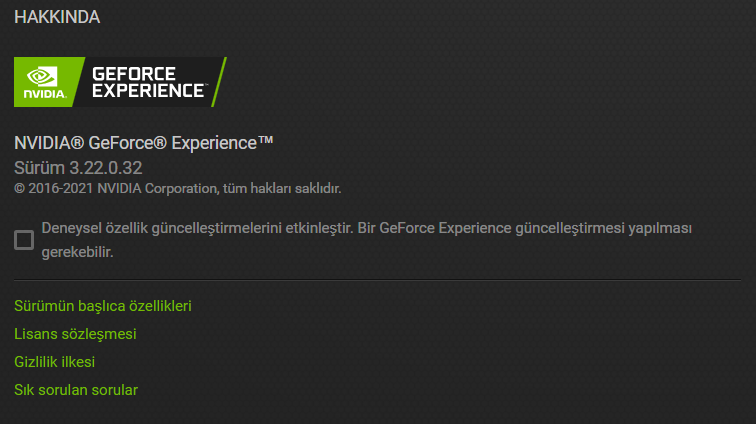Image resolution: width=756 pixels, height=424 pixels.
Task: Open the 'Sık sorulan sorular' link
Action: tap(76, 389)
